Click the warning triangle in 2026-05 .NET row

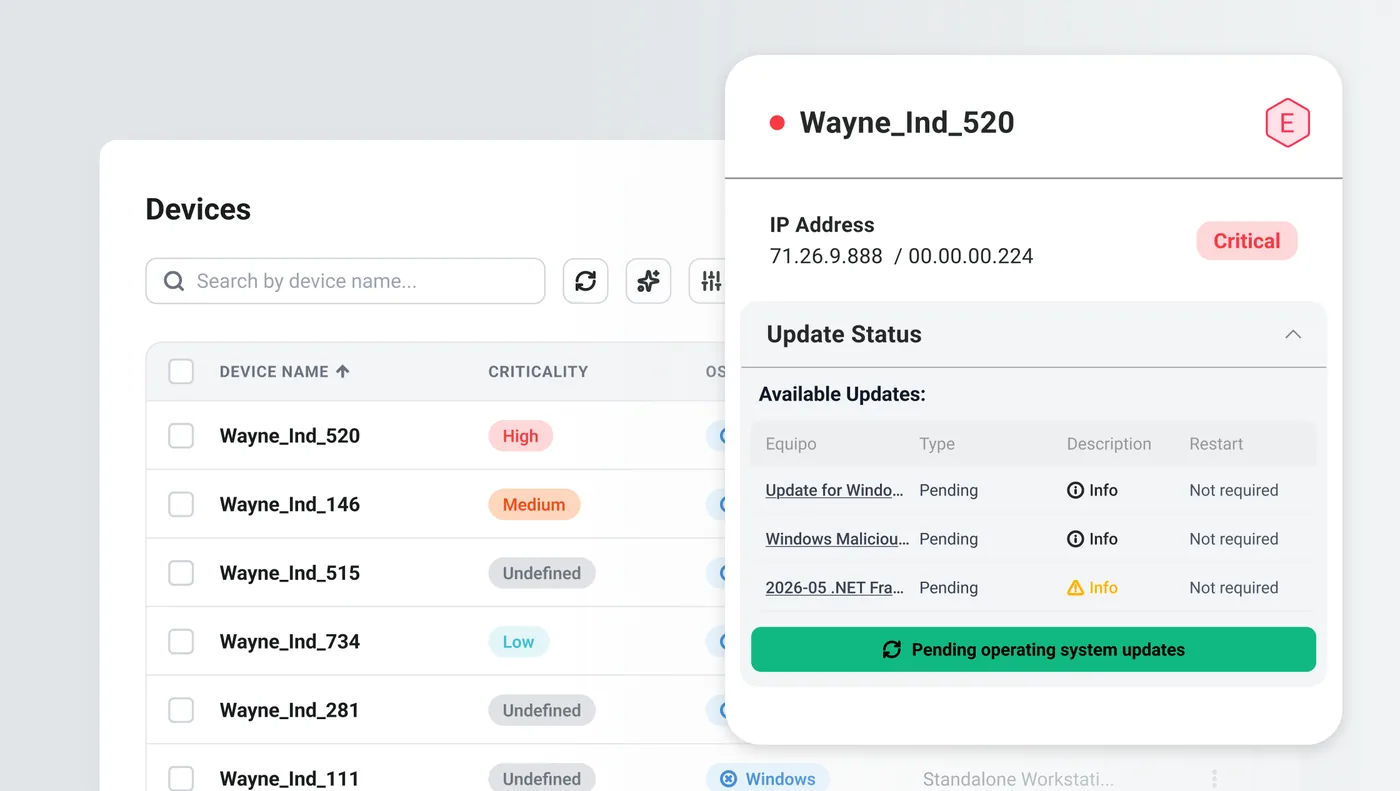[1075, 588]
